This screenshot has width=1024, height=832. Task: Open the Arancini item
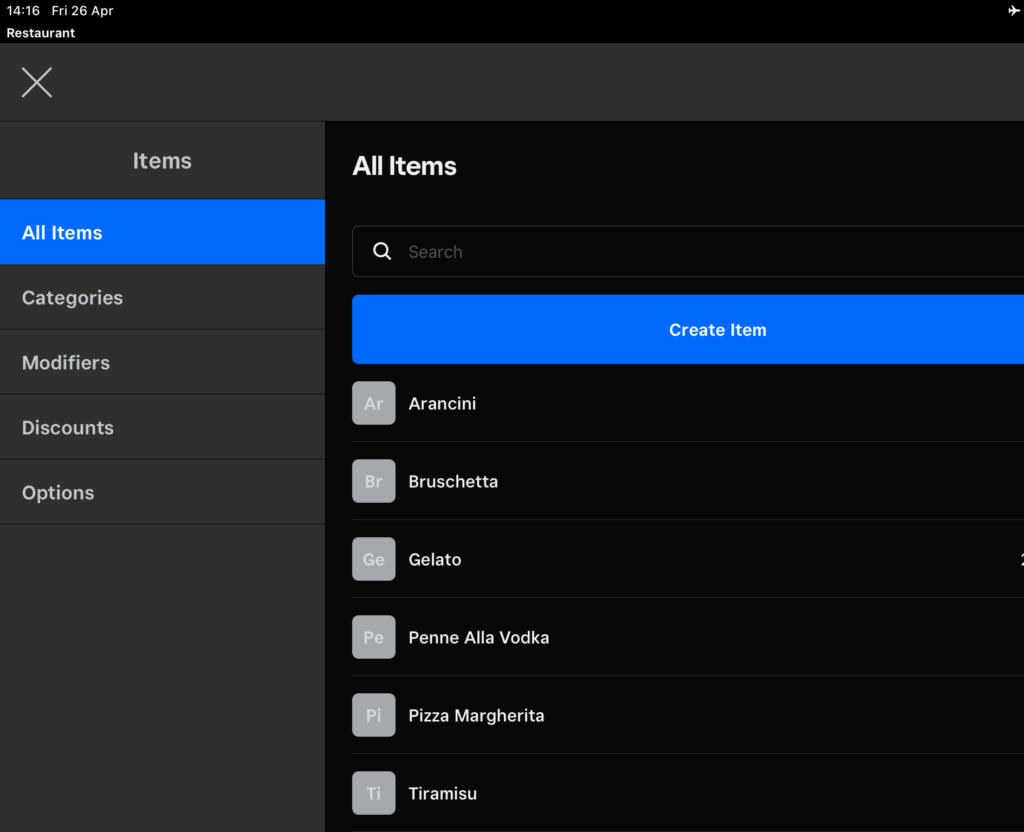click(442, 404)
